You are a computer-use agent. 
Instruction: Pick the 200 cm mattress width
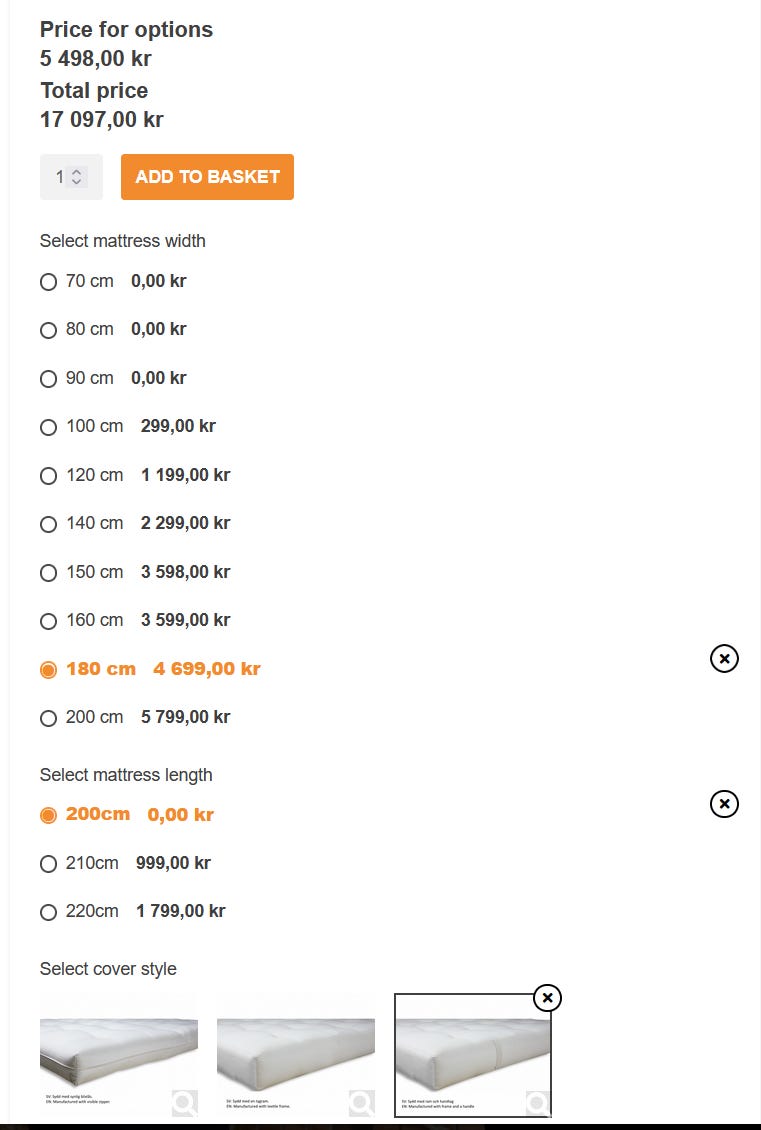tap(48, 718)
